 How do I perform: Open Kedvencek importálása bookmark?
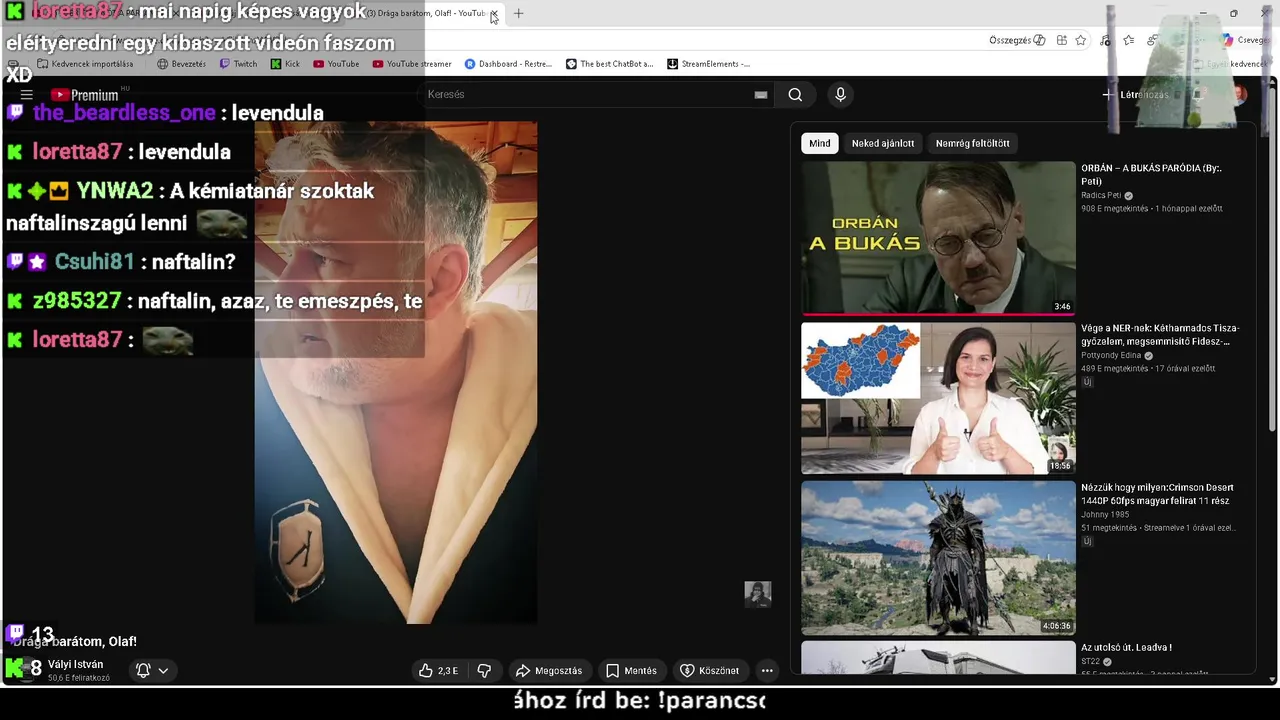85,64
